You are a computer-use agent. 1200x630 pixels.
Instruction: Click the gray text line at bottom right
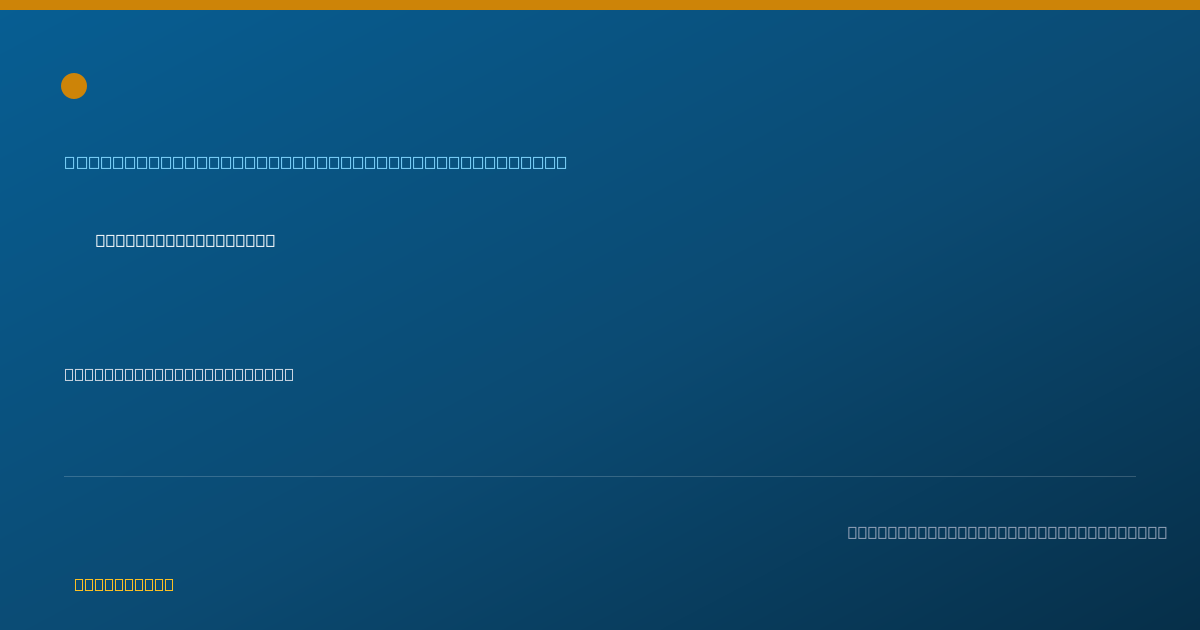click(1007, 532)
